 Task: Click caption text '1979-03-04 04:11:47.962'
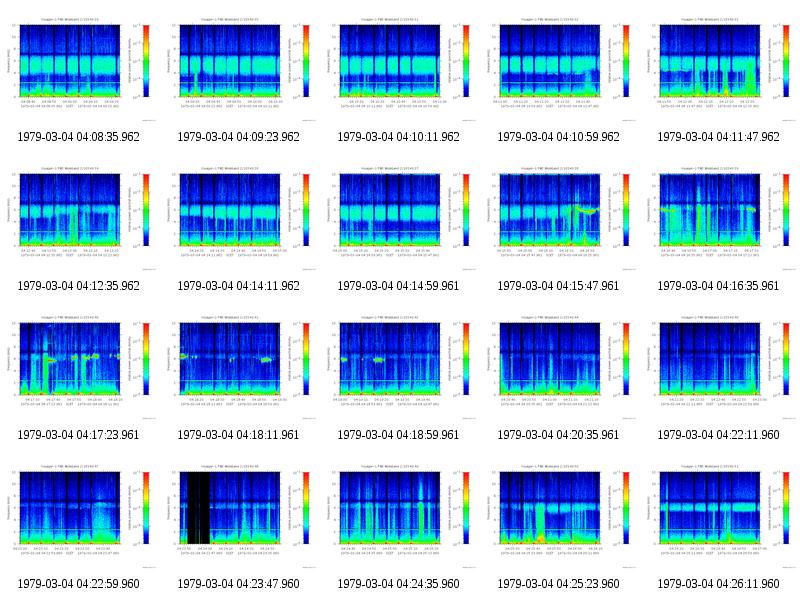point(718,137)
